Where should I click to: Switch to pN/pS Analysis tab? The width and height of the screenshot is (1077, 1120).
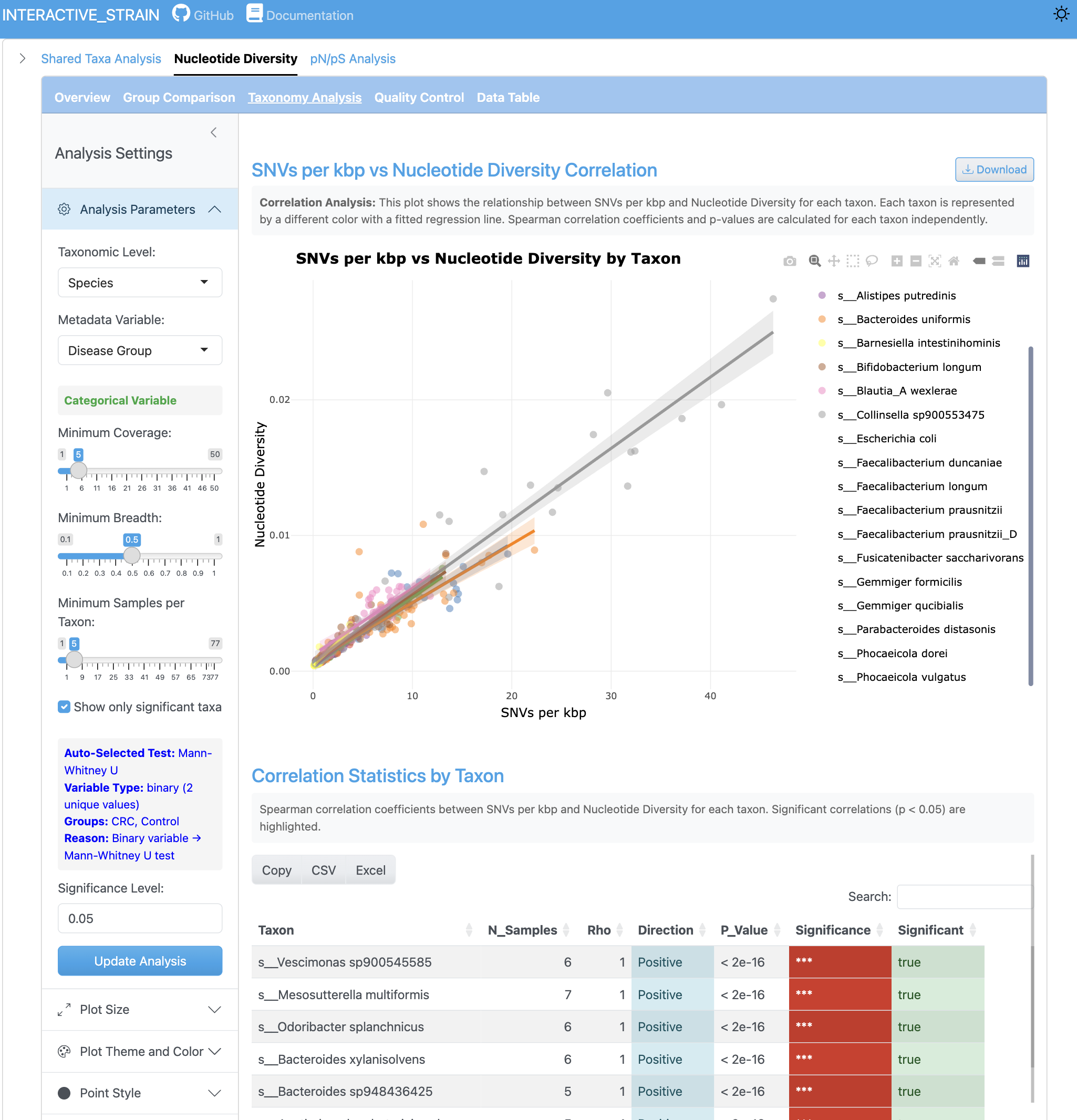click(353, 59)
